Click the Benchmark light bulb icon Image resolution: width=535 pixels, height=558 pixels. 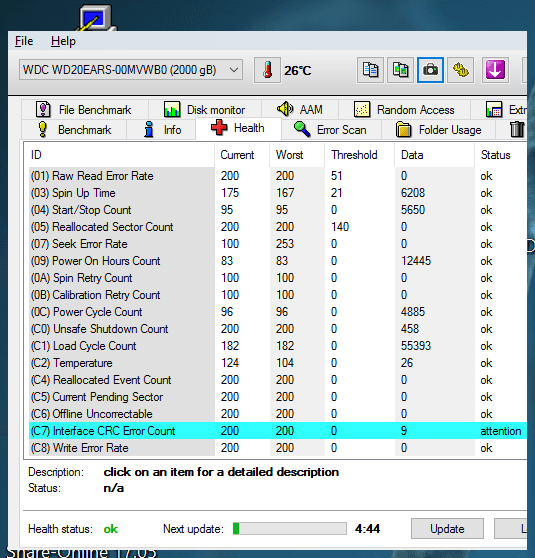pos(43,129)
